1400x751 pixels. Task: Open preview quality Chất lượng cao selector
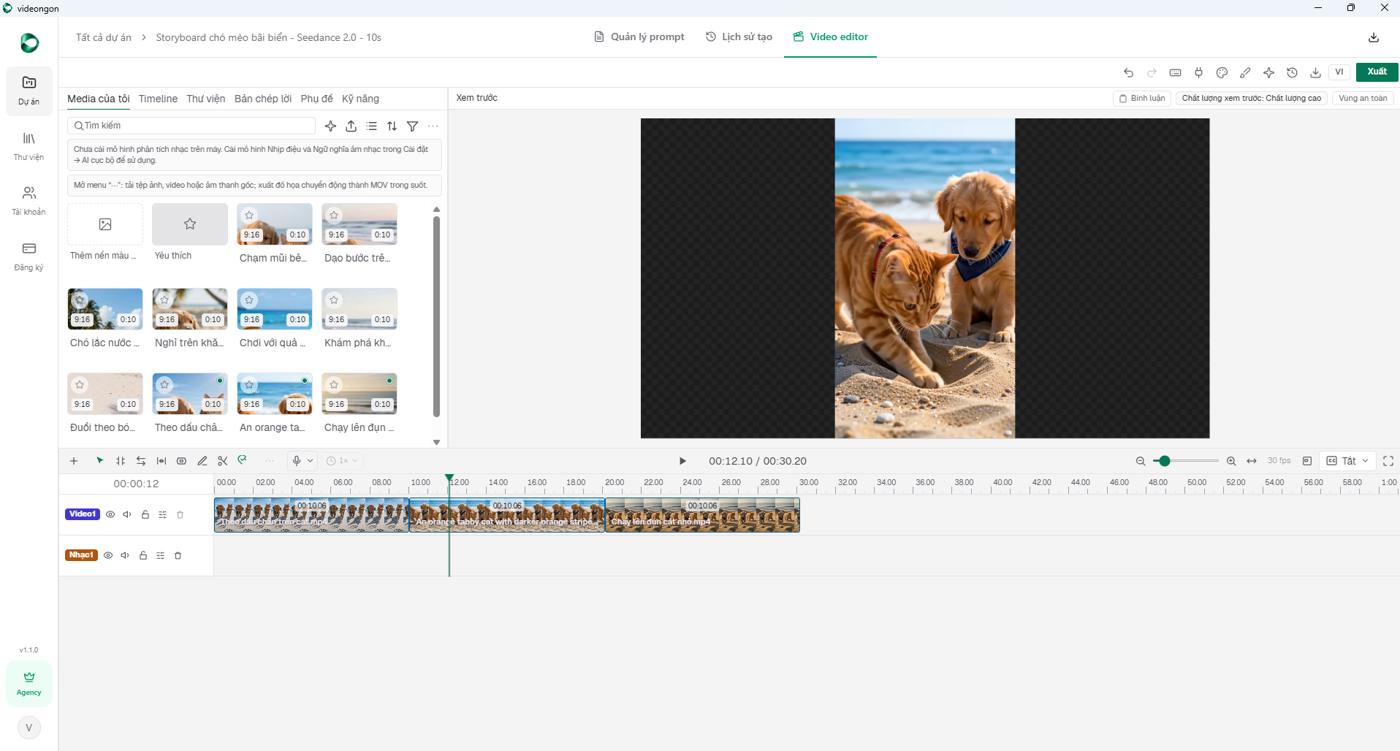pyautogui.click(x=1251, y=98)
